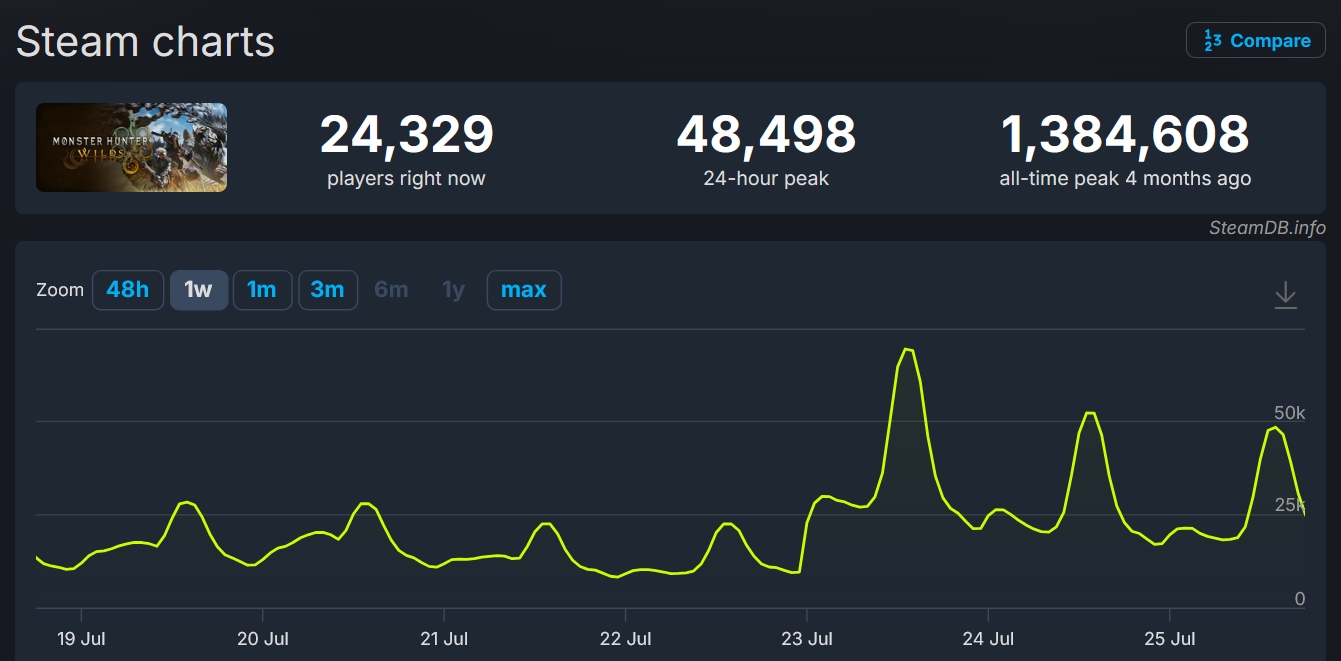
Task: Click the 21 Jul axis label
Action: (x=444, y=638)
